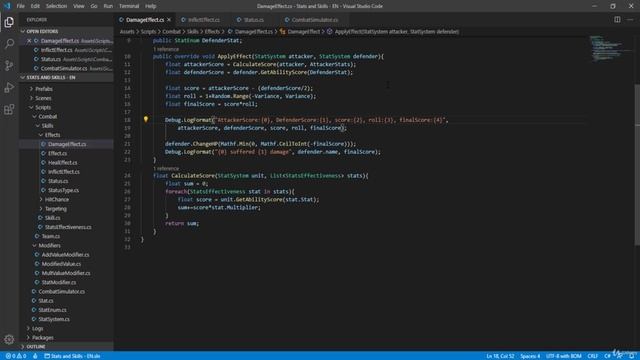640x360 pixels.
Task: Click the 1 reference lens above ApplyEffect
Action: click(x=166, y=49)
